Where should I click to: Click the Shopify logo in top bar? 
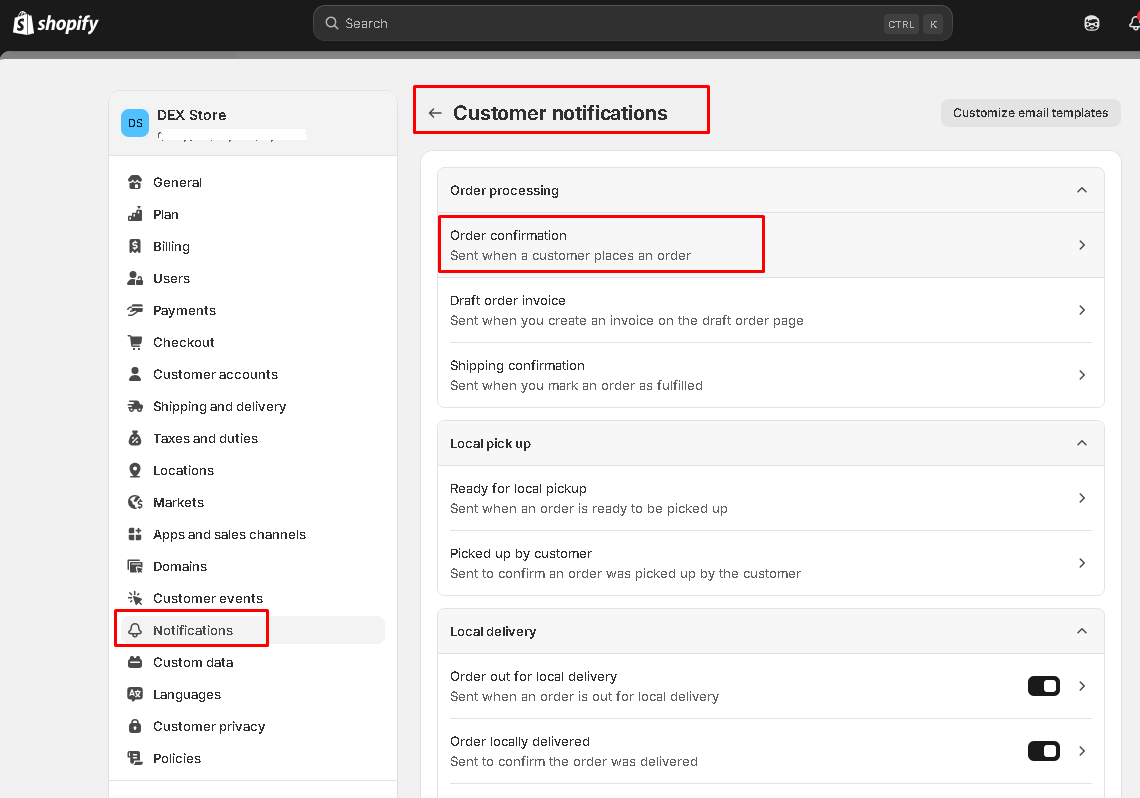(56, 23)
